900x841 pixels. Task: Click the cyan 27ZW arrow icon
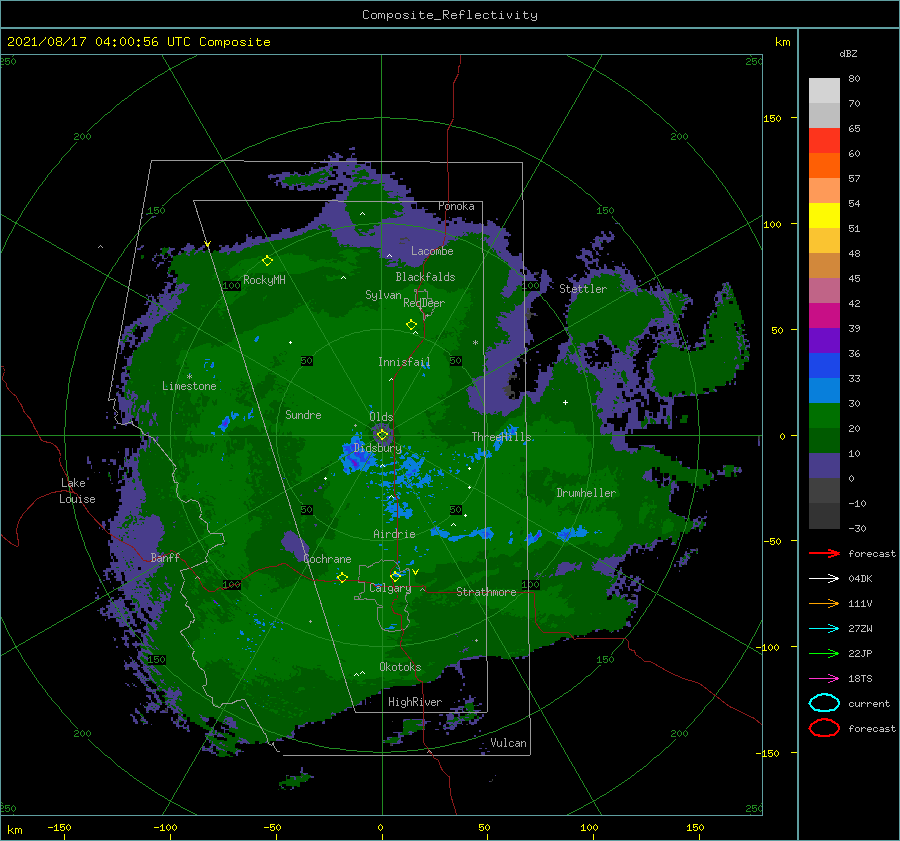(x=824, y=629)
